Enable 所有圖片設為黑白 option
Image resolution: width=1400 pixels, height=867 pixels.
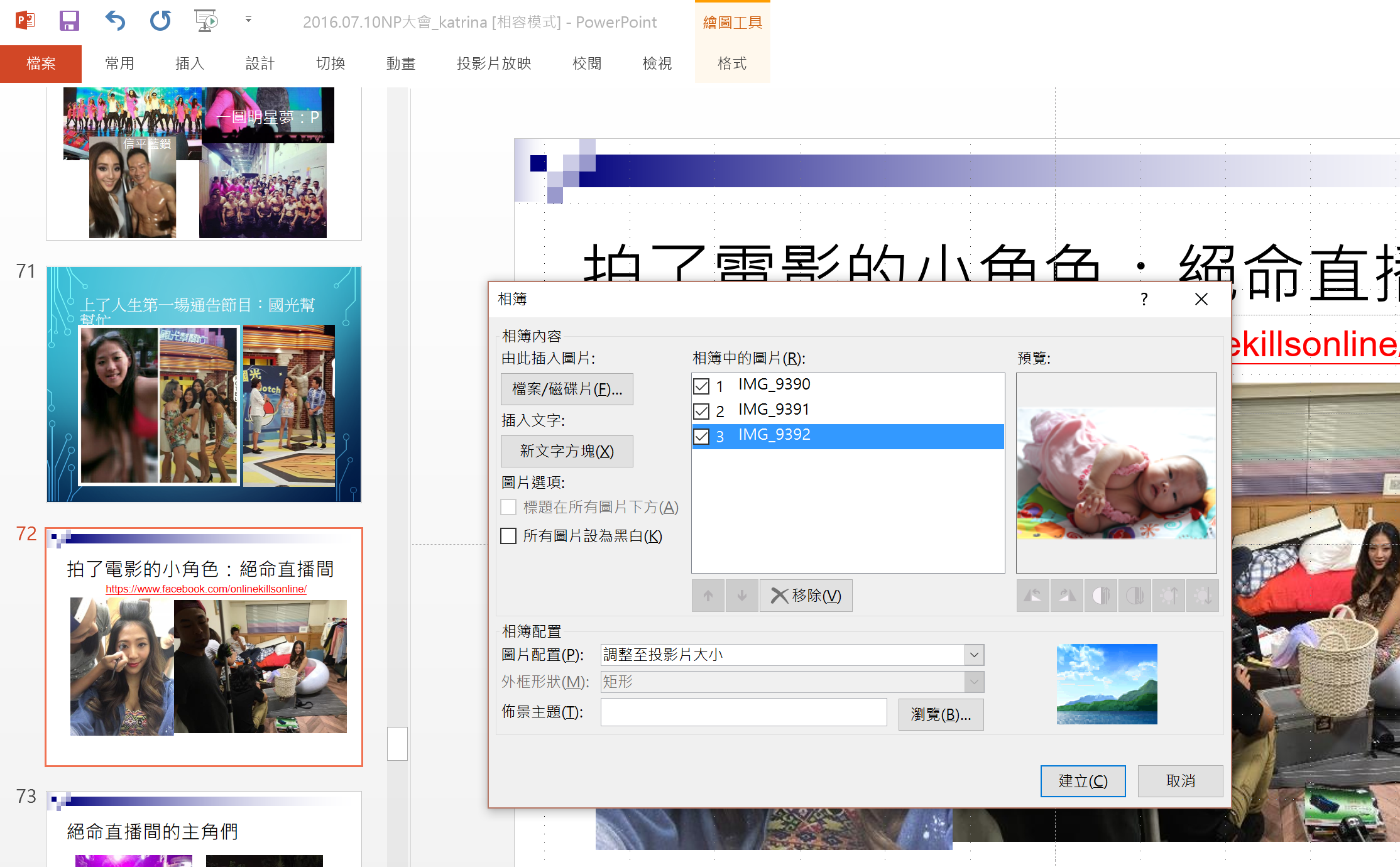[508, 536]
